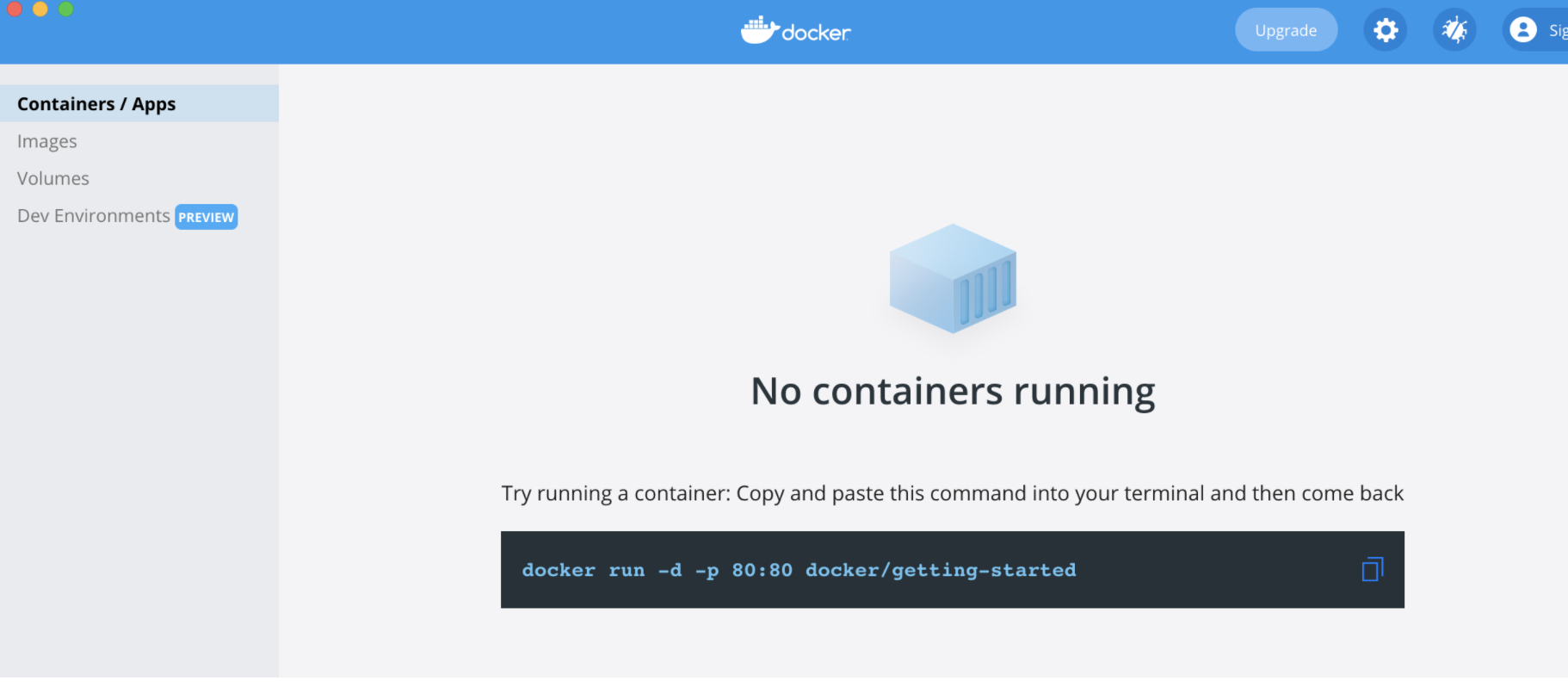This screenshot has width=1568, height=687.
Task: Minimize the window with yellow button
Action: (40, 9)
